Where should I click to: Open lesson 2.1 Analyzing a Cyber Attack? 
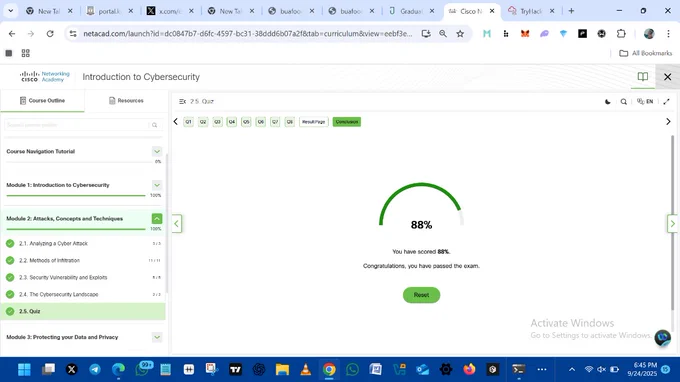[83, 244]
